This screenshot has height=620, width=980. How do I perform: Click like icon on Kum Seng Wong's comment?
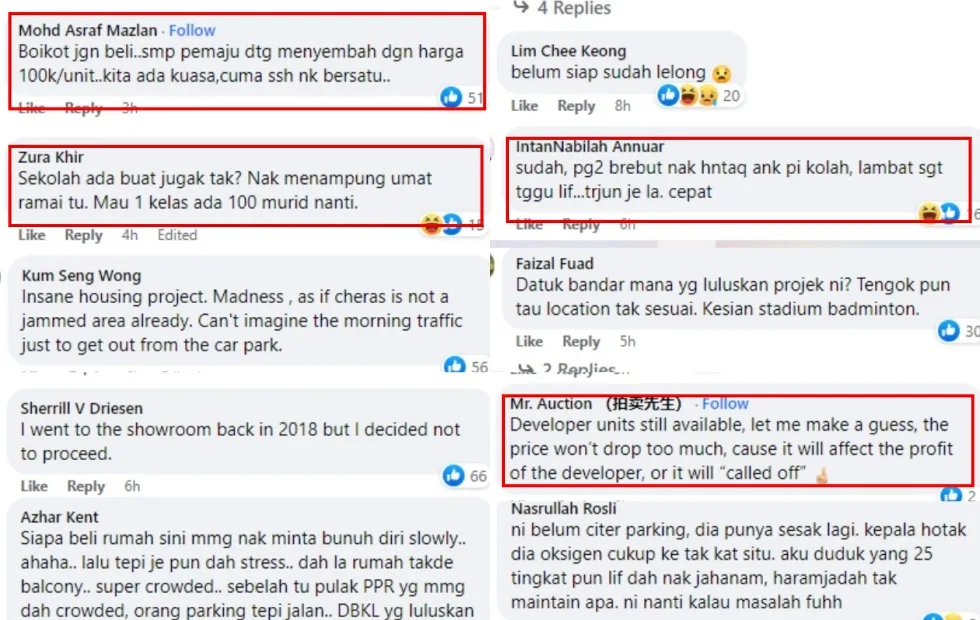pos(454,365)
